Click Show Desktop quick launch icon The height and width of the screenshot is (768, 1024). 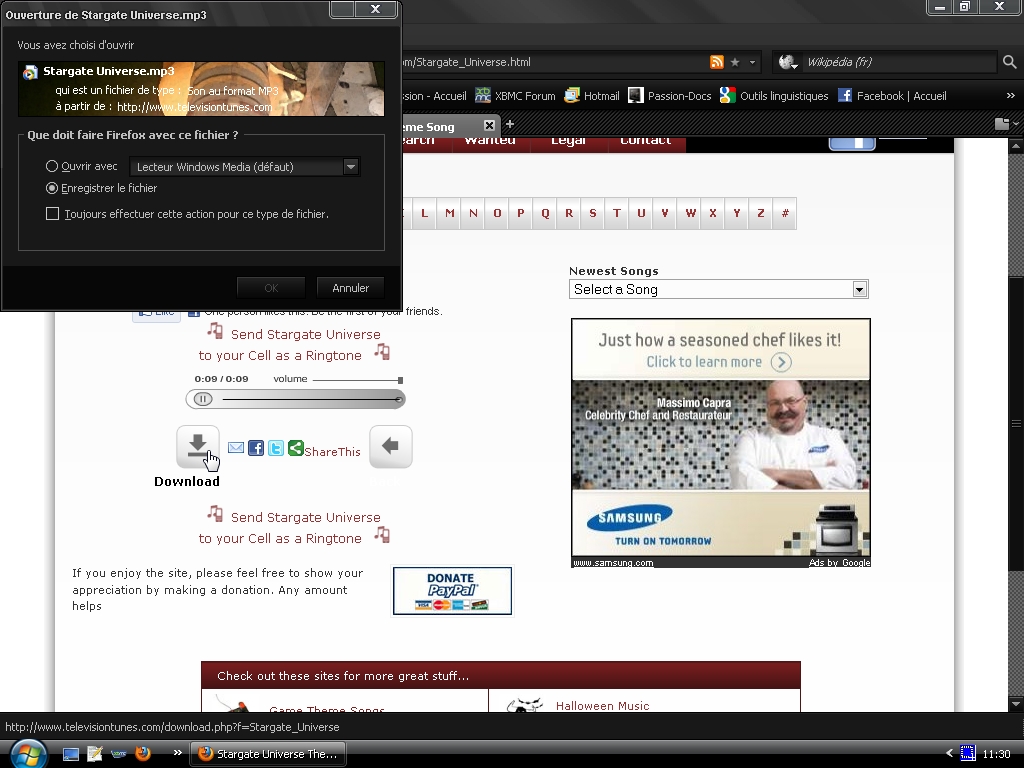[71, 754]
